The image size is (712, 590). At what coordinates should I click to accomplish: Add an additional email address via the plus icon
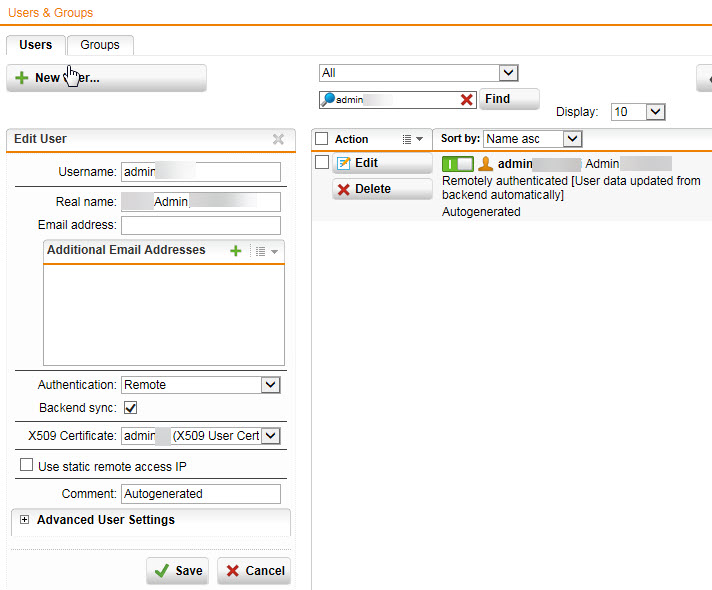coord(236,251)
